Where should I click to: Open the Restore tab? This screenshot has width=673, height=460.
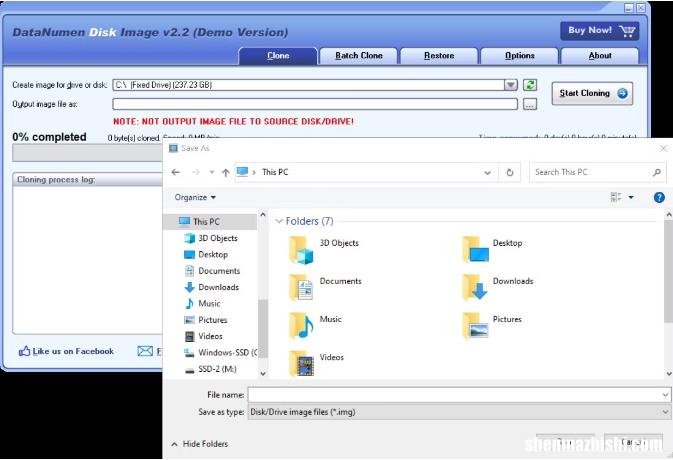[x=439, y=56]
